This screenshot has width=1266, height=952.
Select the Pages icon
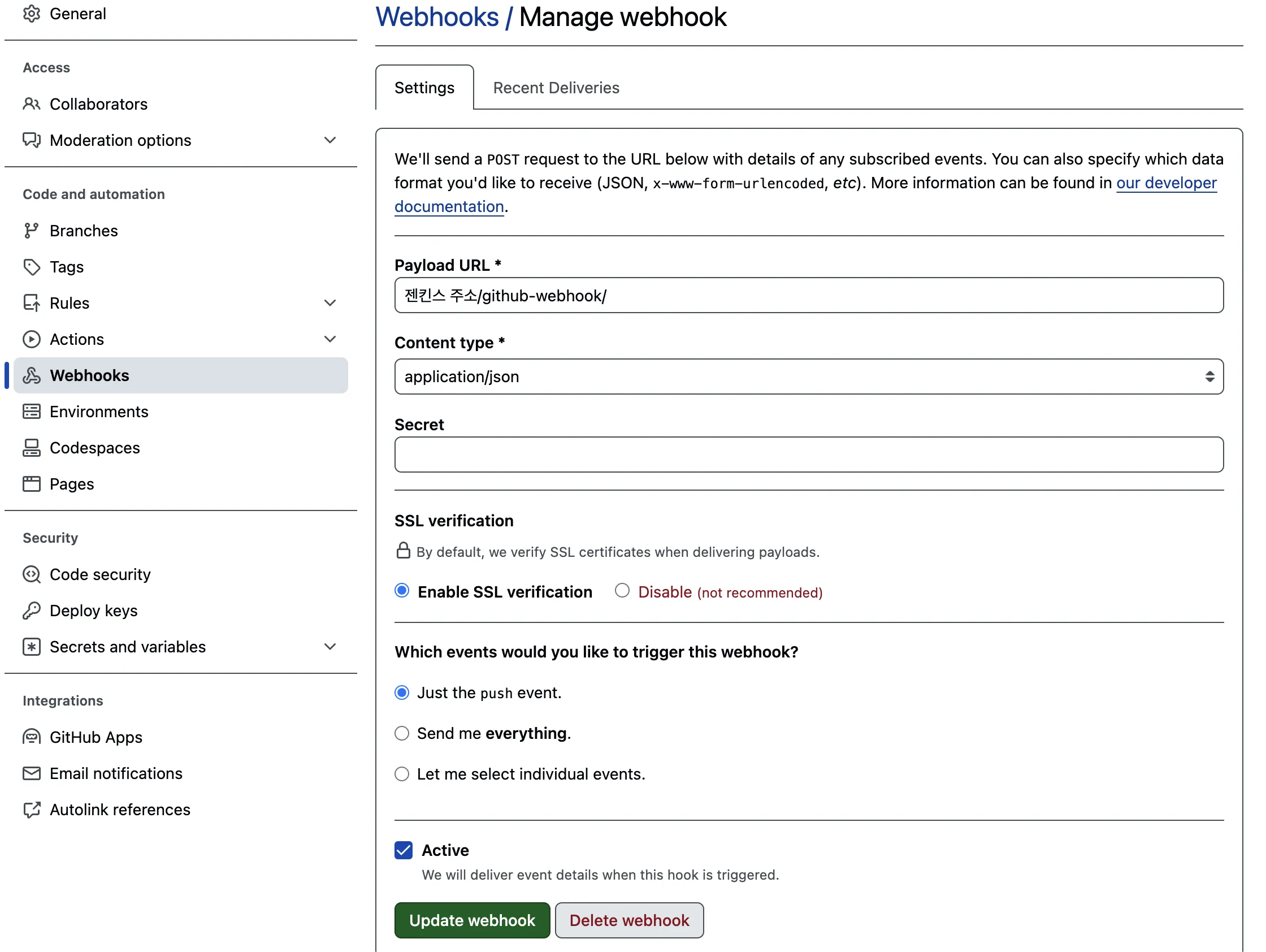point(32,484)
